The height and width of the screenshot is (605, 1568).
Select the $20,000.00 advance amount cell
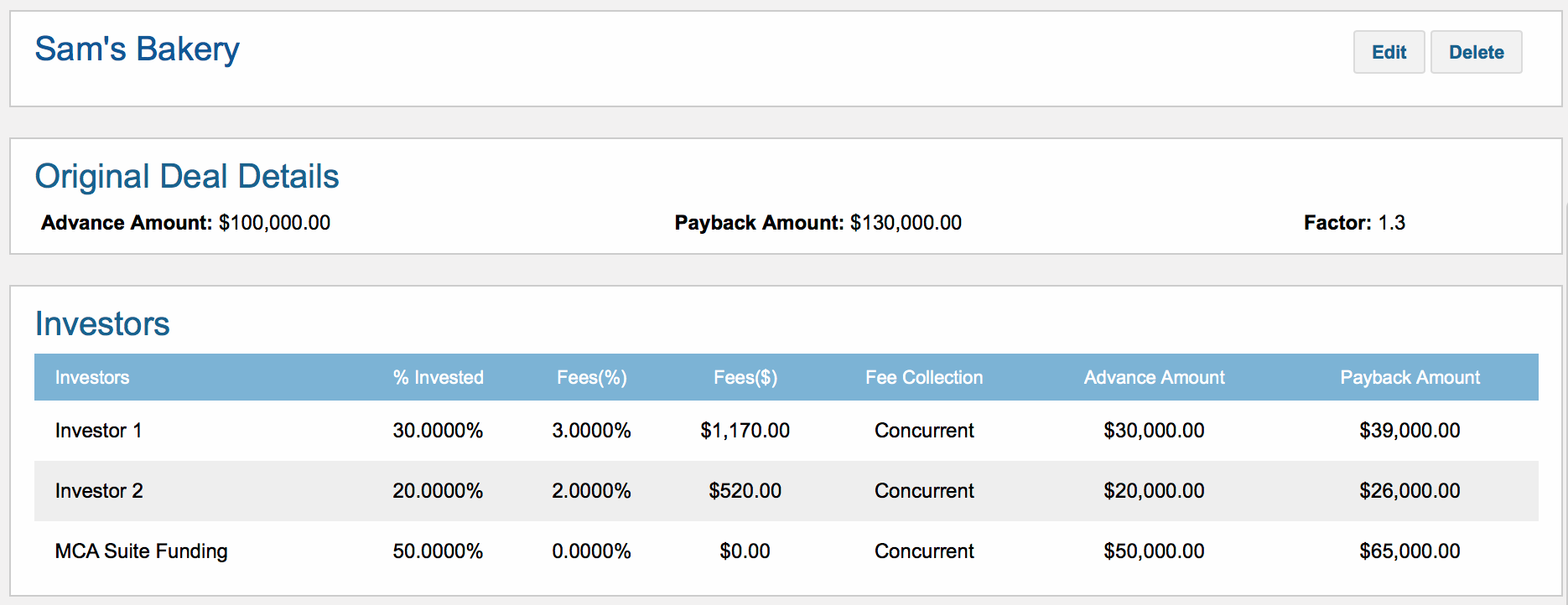pos(1154,491)
